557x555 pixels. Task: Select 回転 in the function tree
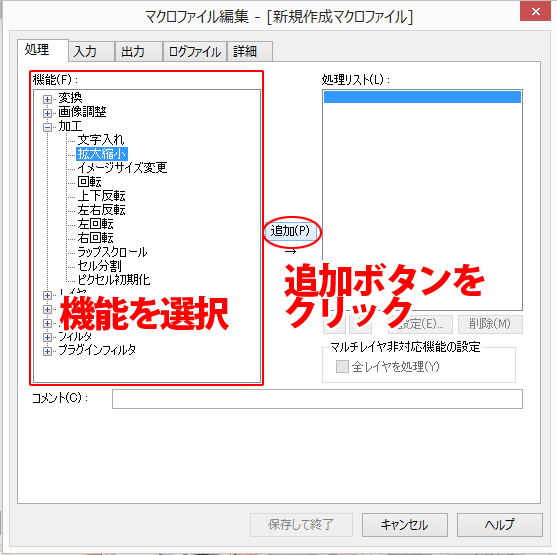click(90, 182)
